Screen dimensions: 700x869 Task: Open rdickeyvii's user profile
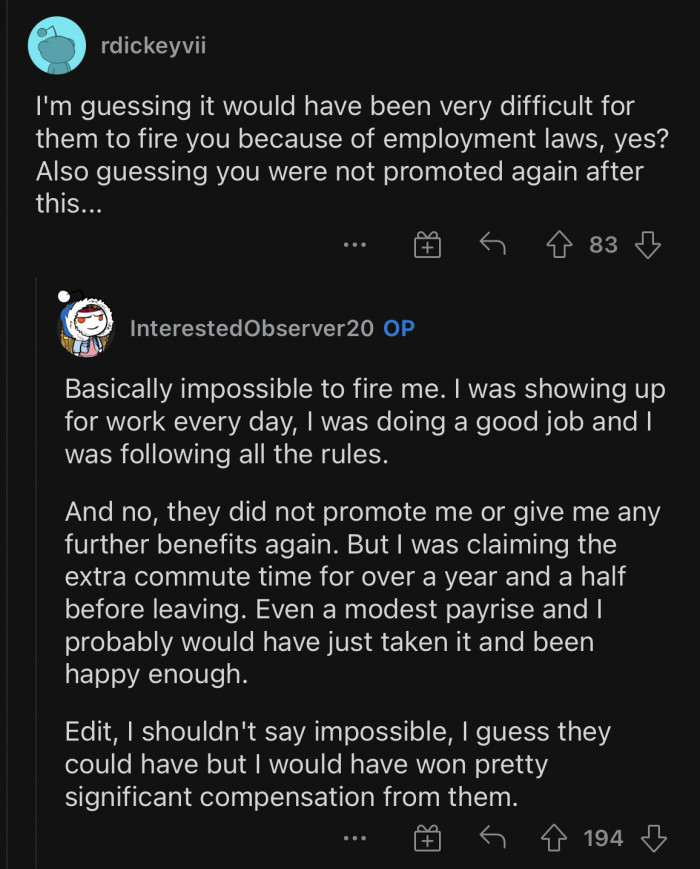coord(152,44)
